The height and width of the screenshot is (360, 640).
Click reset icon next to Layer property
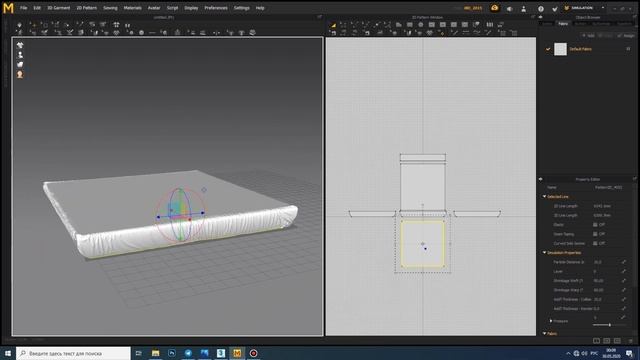click(x=624, y=271)
